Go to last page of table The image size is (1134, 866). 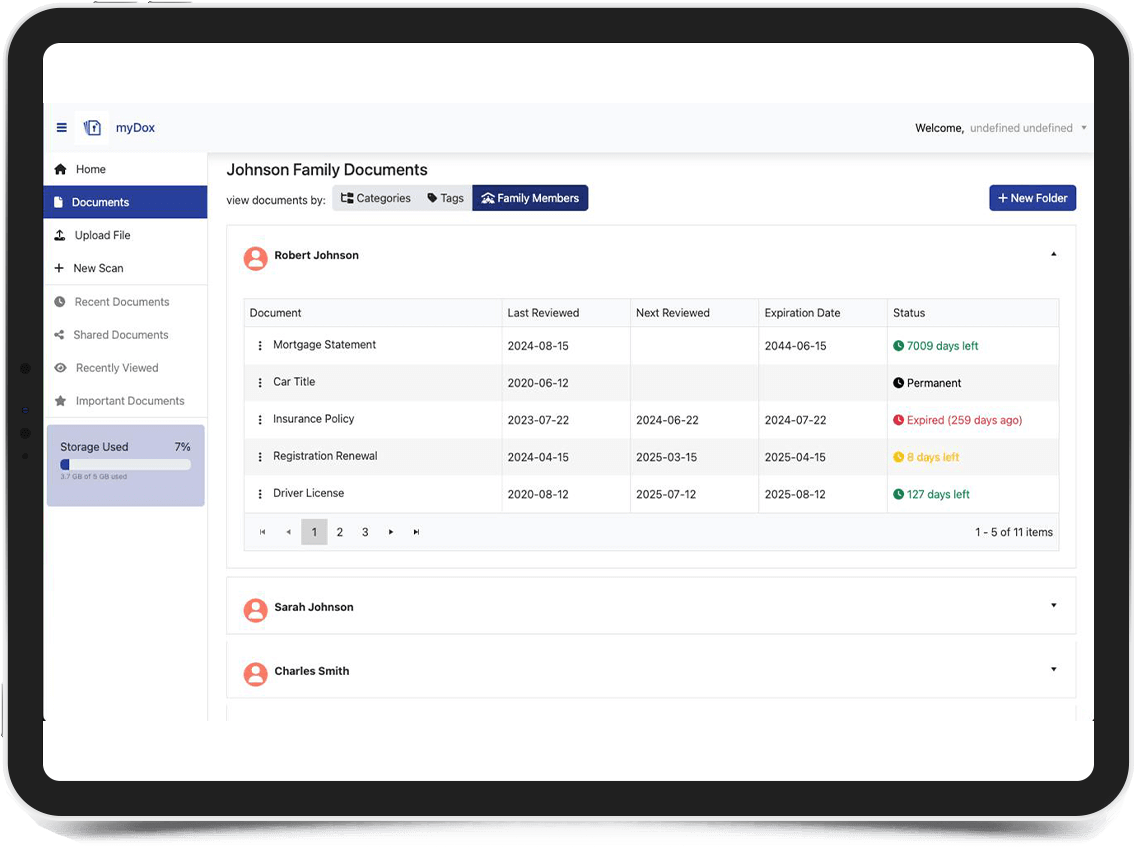click(417, 532)
